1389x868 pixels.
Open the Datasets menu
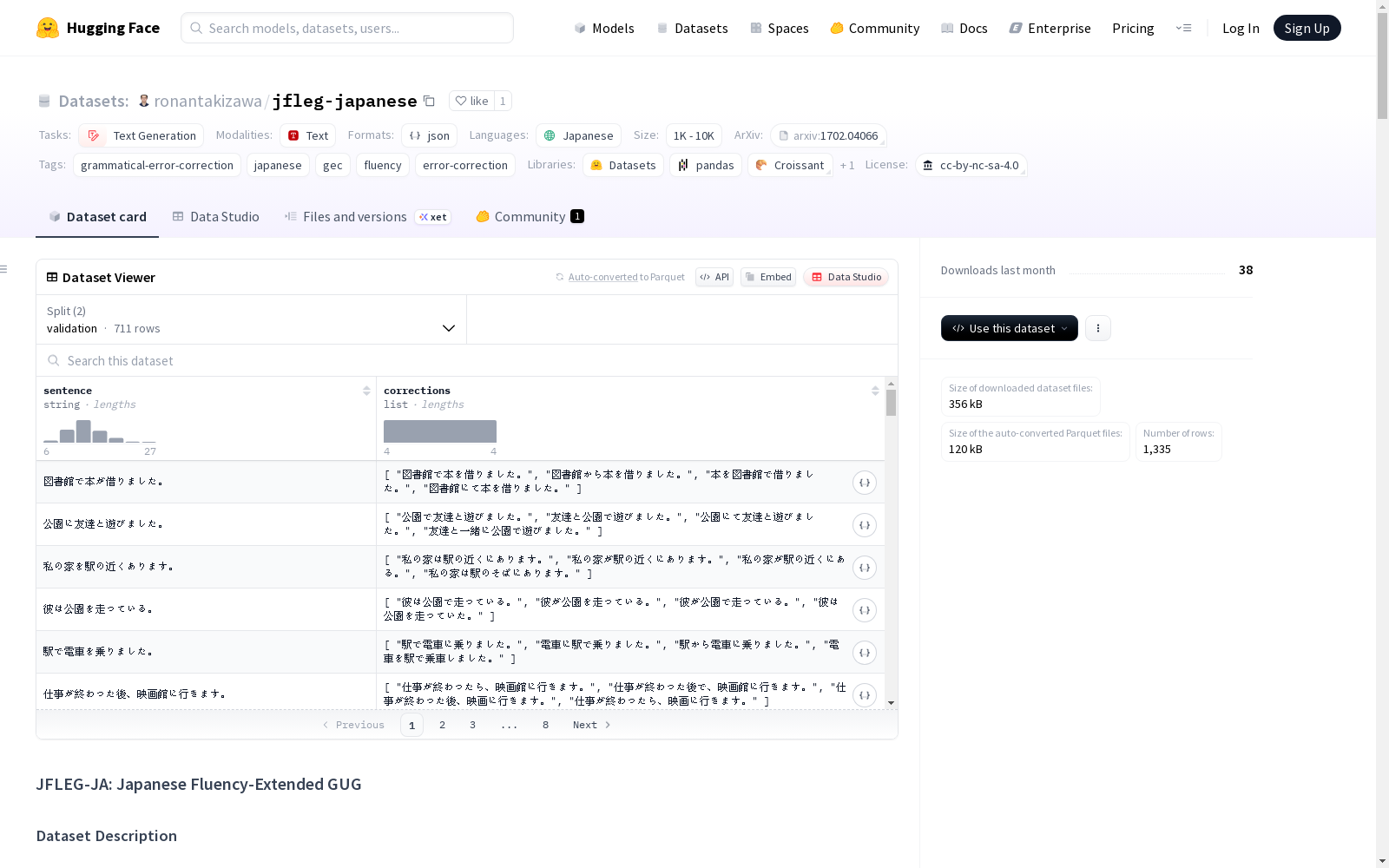[x=692, y=28]
